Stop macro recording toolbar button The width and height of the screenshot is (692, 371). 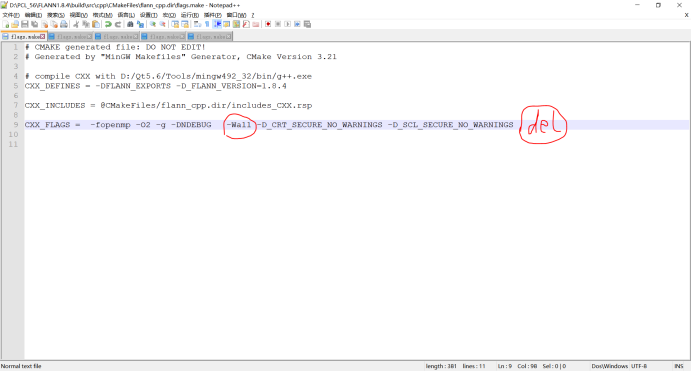[278, 24]
